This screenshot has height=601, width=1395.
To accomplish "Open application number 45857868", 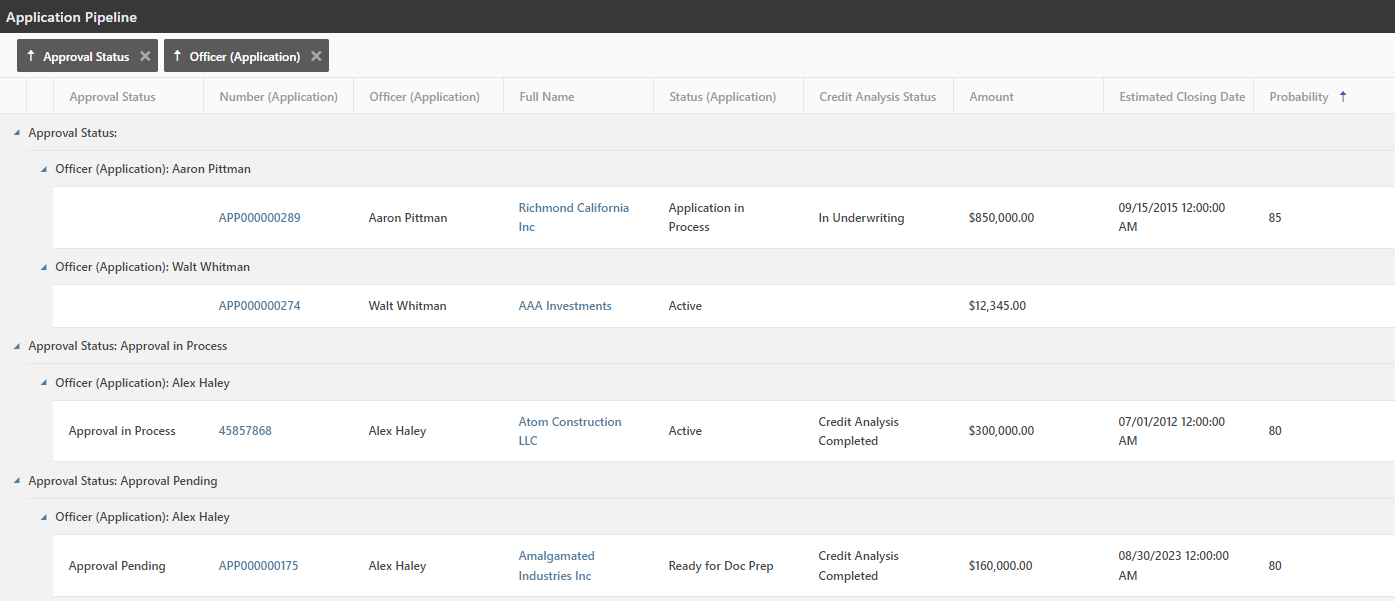I will pyautogui.click(x=245, y=431).
